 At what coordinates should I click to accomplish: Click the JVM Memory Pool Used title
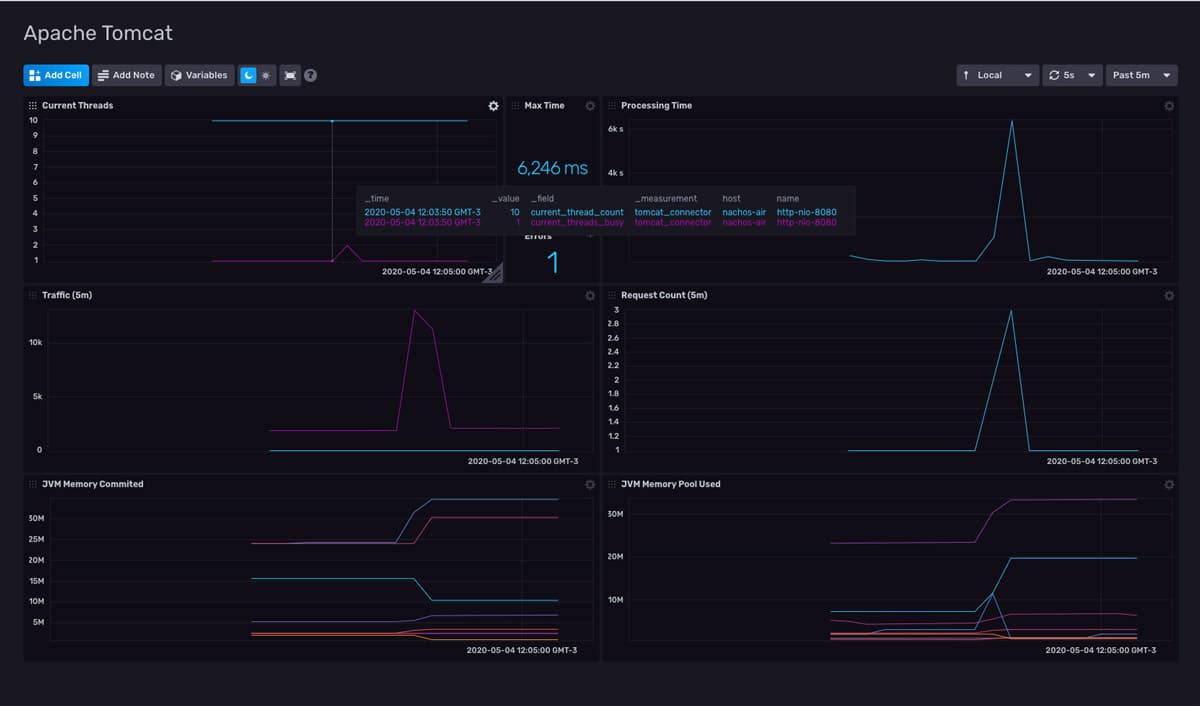click(x=670, y=484)
